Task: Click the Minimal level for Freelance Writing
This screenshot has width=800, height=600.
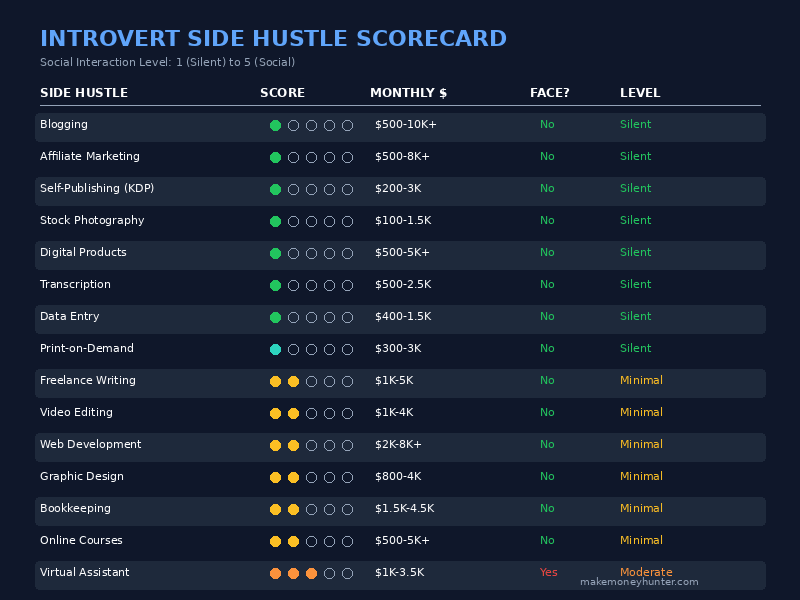Action: (x=641, y=381)
